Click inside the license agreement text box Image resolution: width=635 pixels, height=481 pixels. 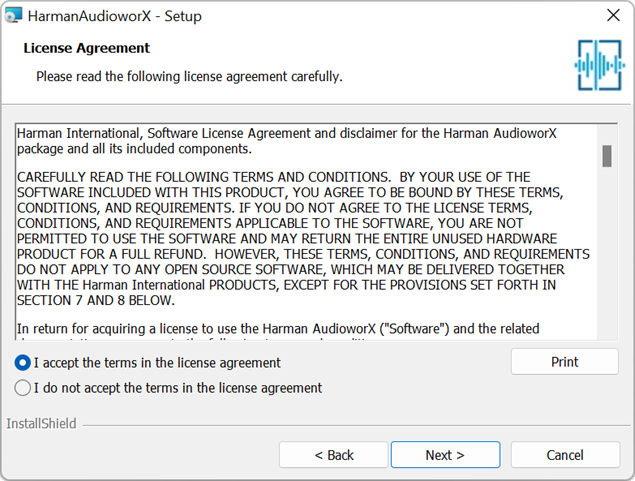click(x=306, y=232)
